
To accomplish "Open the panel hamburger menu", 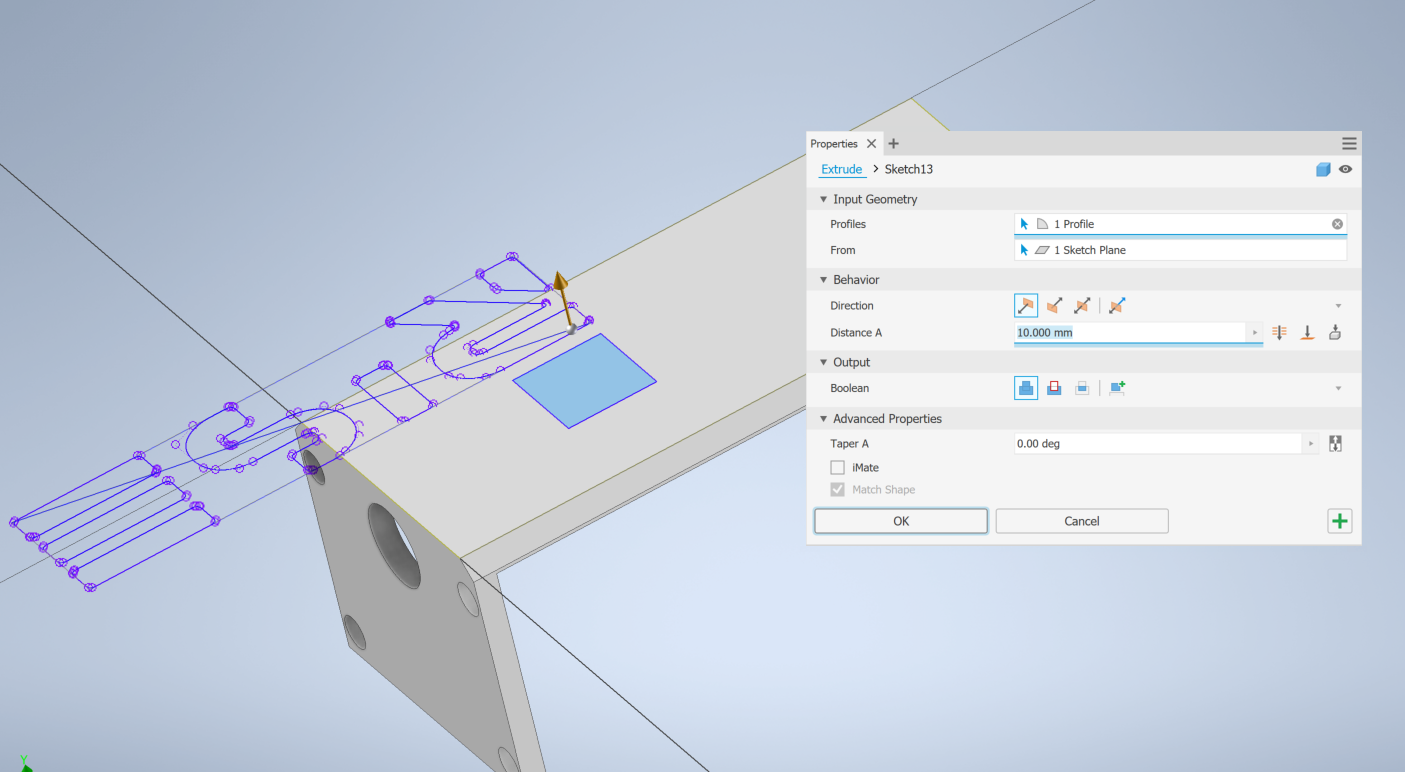I will [1348, 143].
